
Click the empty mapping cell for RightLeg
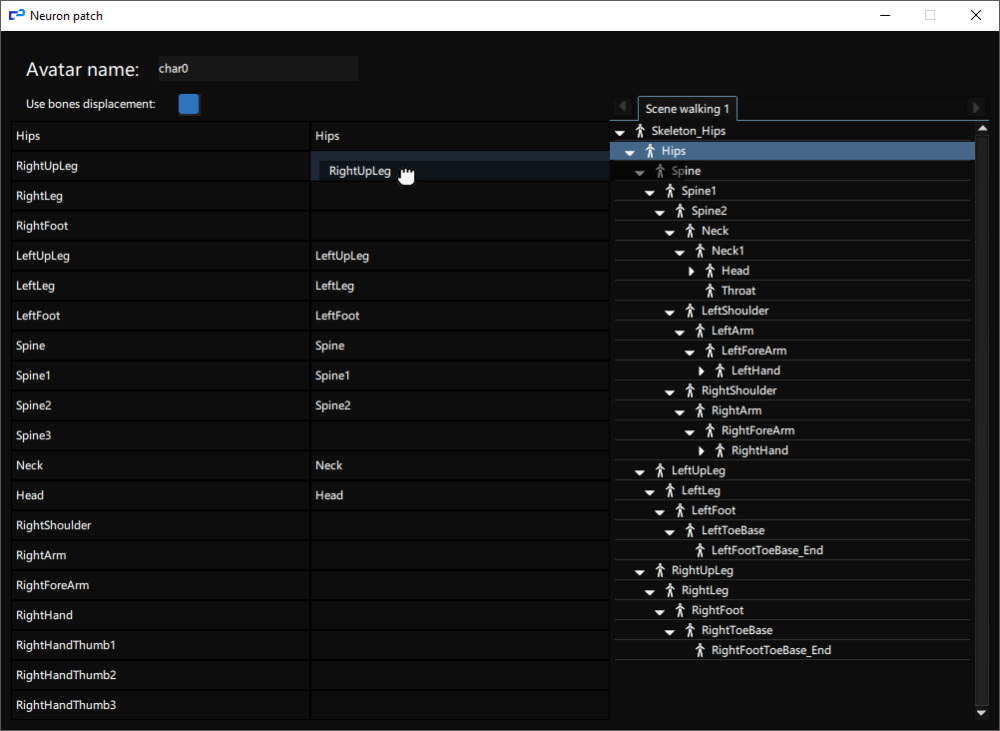(460, 196)
